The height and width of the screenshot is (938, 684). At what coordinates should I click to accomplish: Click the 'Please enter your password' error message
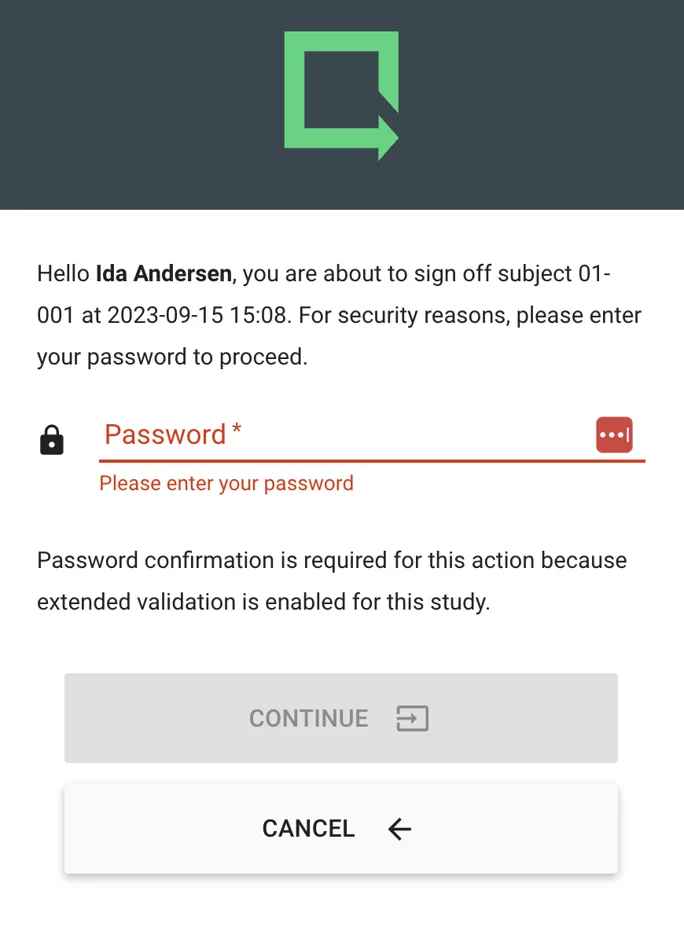point(226,483)
